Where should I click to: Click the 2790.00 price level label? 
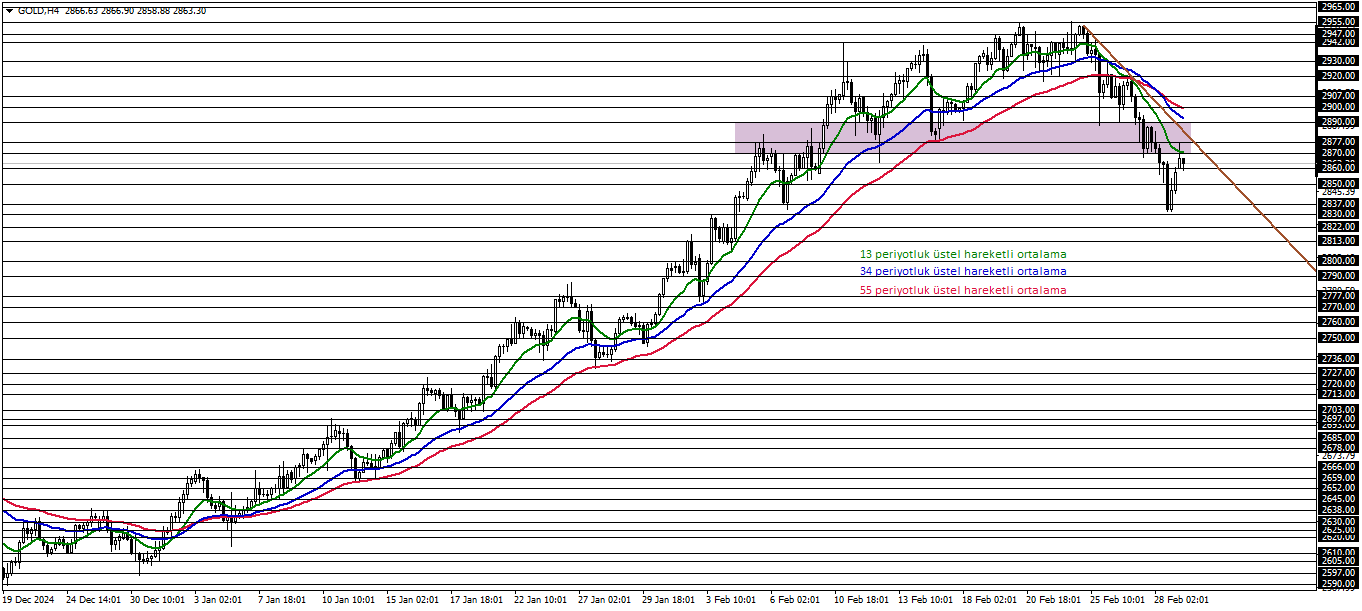[1337, 276]
